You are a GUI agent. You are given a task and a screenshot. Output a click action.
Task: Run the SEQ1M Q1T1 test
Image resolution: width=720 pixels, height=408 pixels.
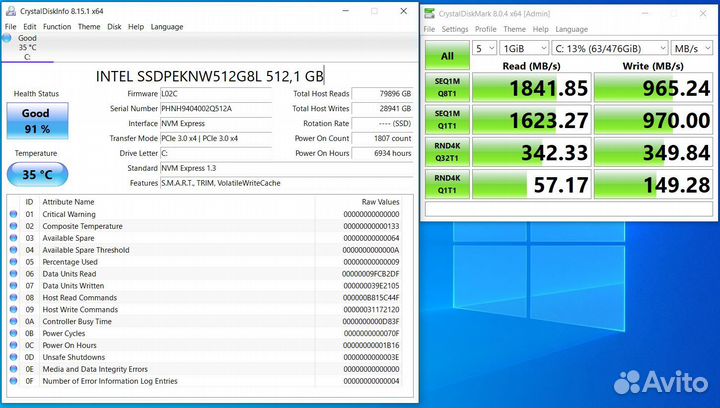point(447,119)
